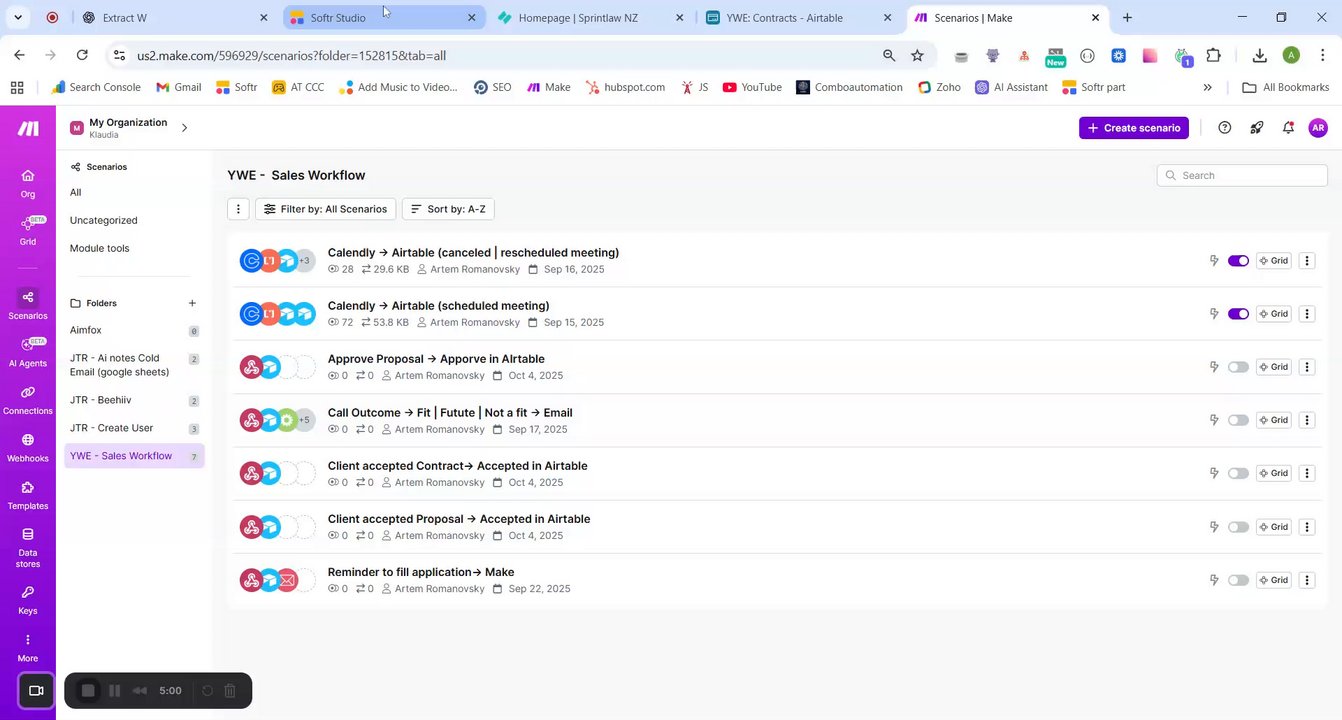The height and width of the screenshot is (720, 1342).
Task: Click the browser address bar URL
Action: coord(291,56)
